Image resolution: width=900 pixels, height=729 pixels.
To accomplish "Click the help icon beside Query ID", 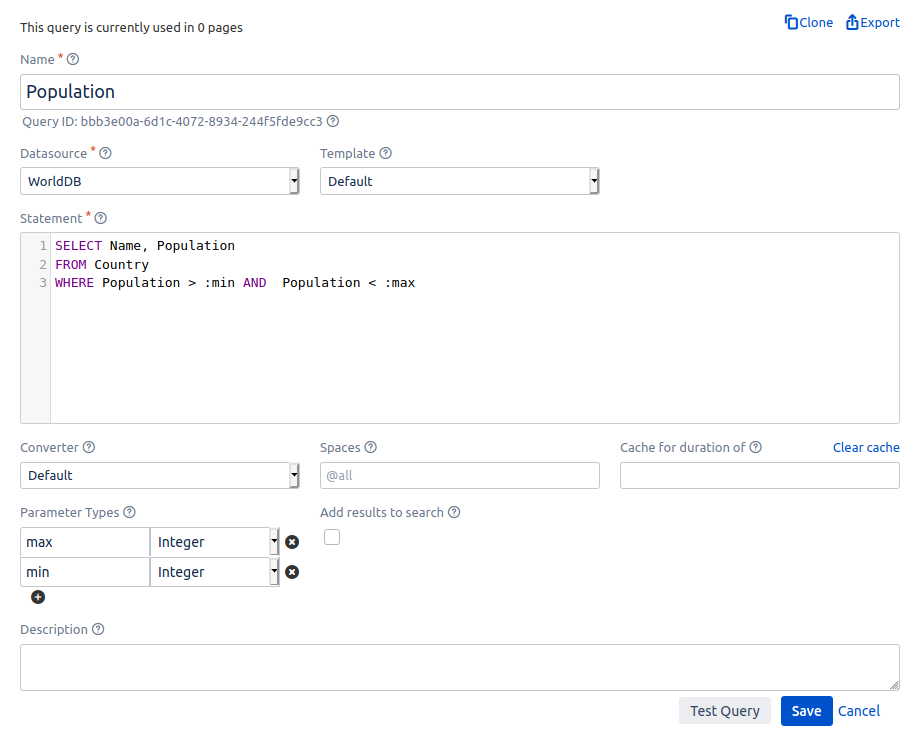I will (333, 121).
